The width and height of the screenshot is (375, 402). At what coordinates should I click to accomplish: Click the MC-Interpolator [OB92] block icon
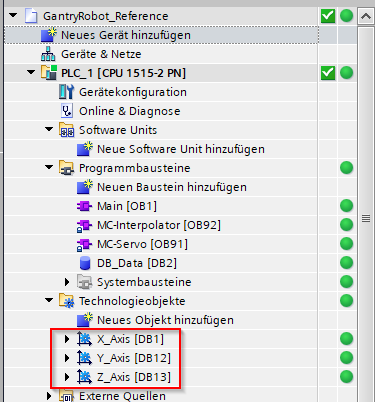[x=84, y=226]
